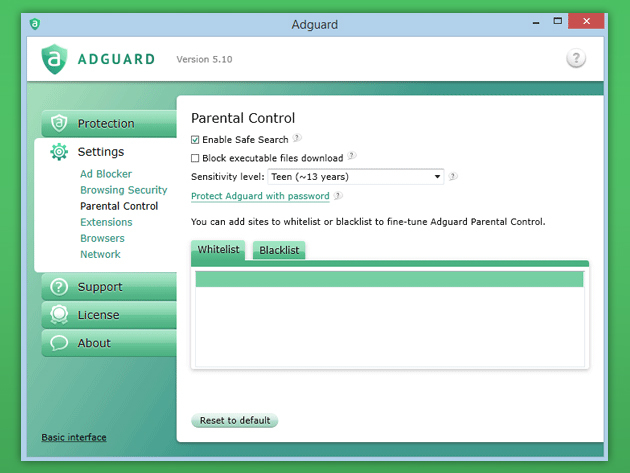630x473 pixels.
Task: Minimize the Adguard window
Action: (x=536, y=23)
